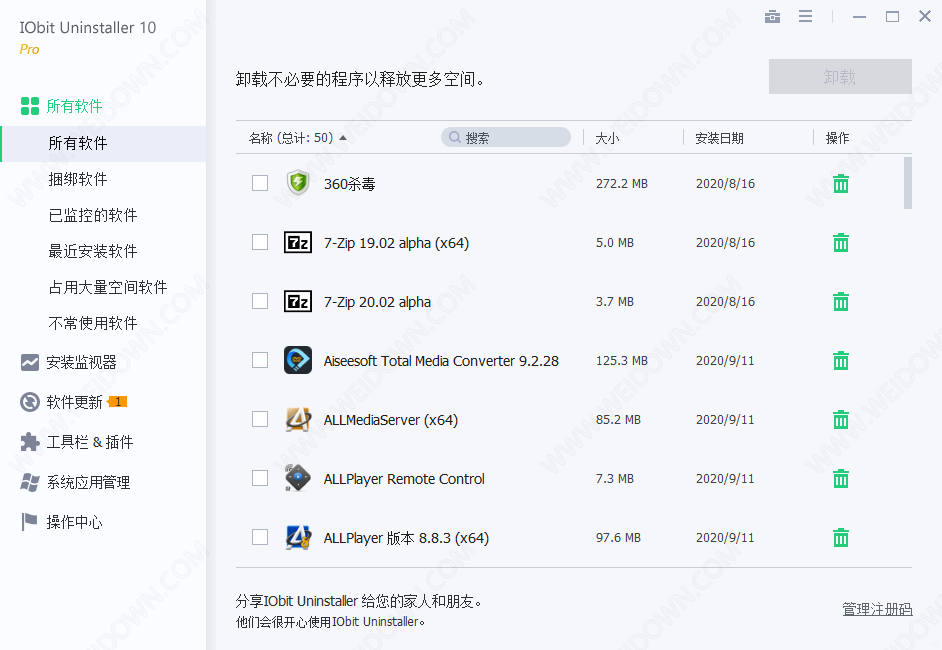Click the 7-Zip 20.02 alpha program icon
Image resolution: width=942 pixels, height=650 pixels.
pos(298,301)
